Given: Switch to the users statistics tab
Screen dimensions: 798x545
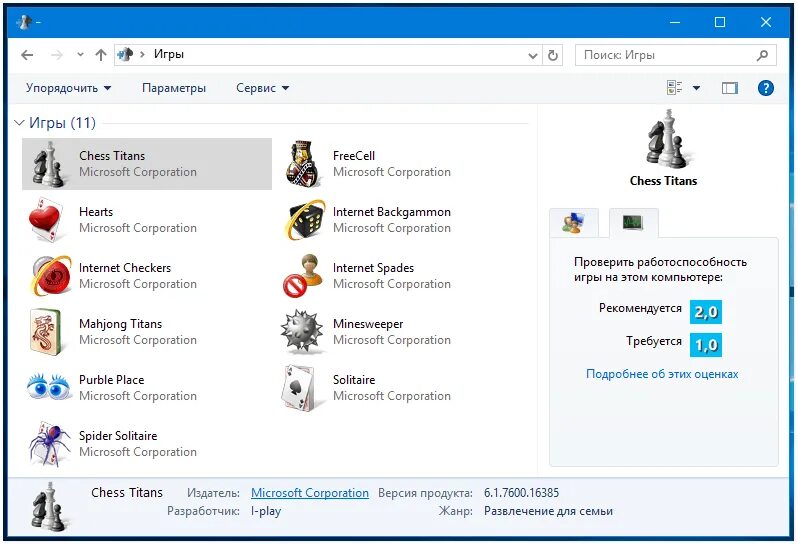Looking at the screenshot, I should 574,222.
